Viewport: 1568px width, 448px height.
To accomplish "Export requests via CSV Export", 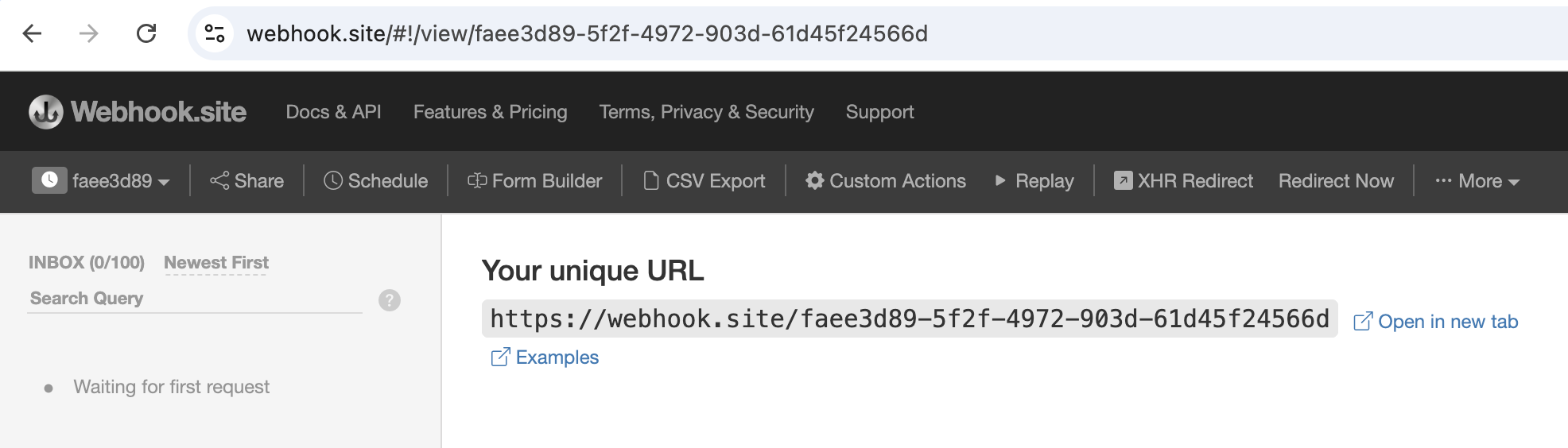I will (704, 181).
